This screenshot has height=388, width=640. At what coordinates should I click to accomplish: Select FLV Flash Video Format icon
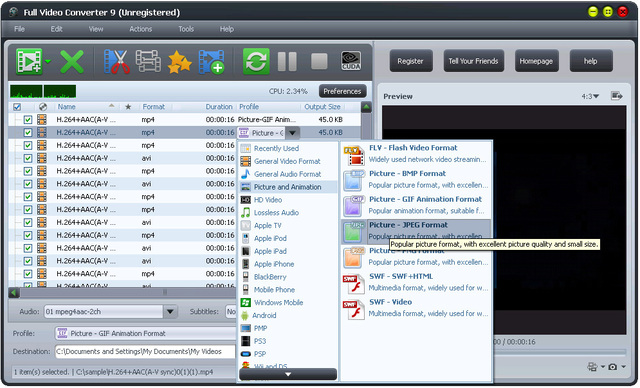pos(353,155)
